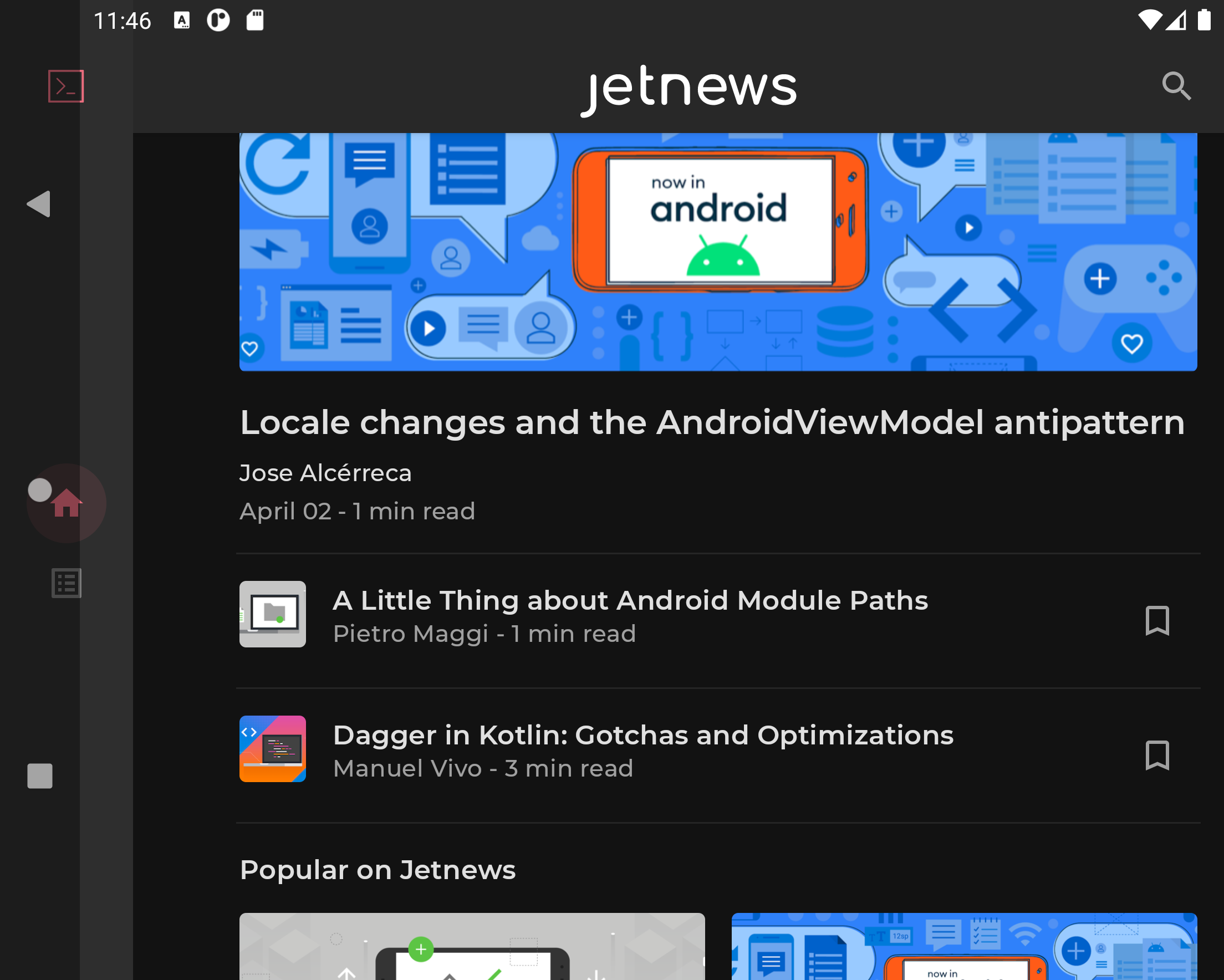Open the recents list icon in the sidebar

pyautogui.click(x=66, y=582)
